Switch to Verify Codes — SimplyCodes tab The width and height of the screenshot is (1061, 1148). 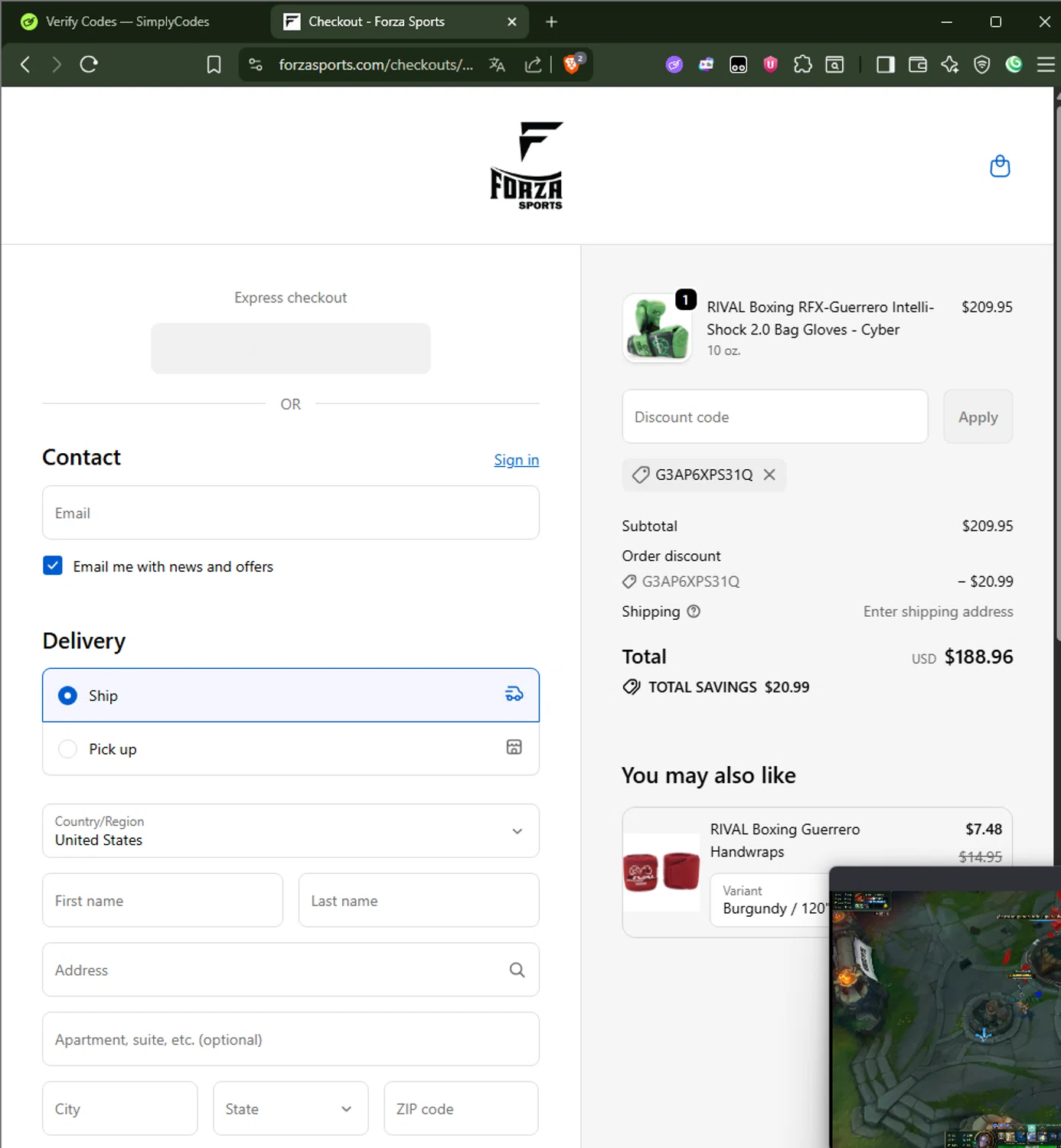click(126, 21)
